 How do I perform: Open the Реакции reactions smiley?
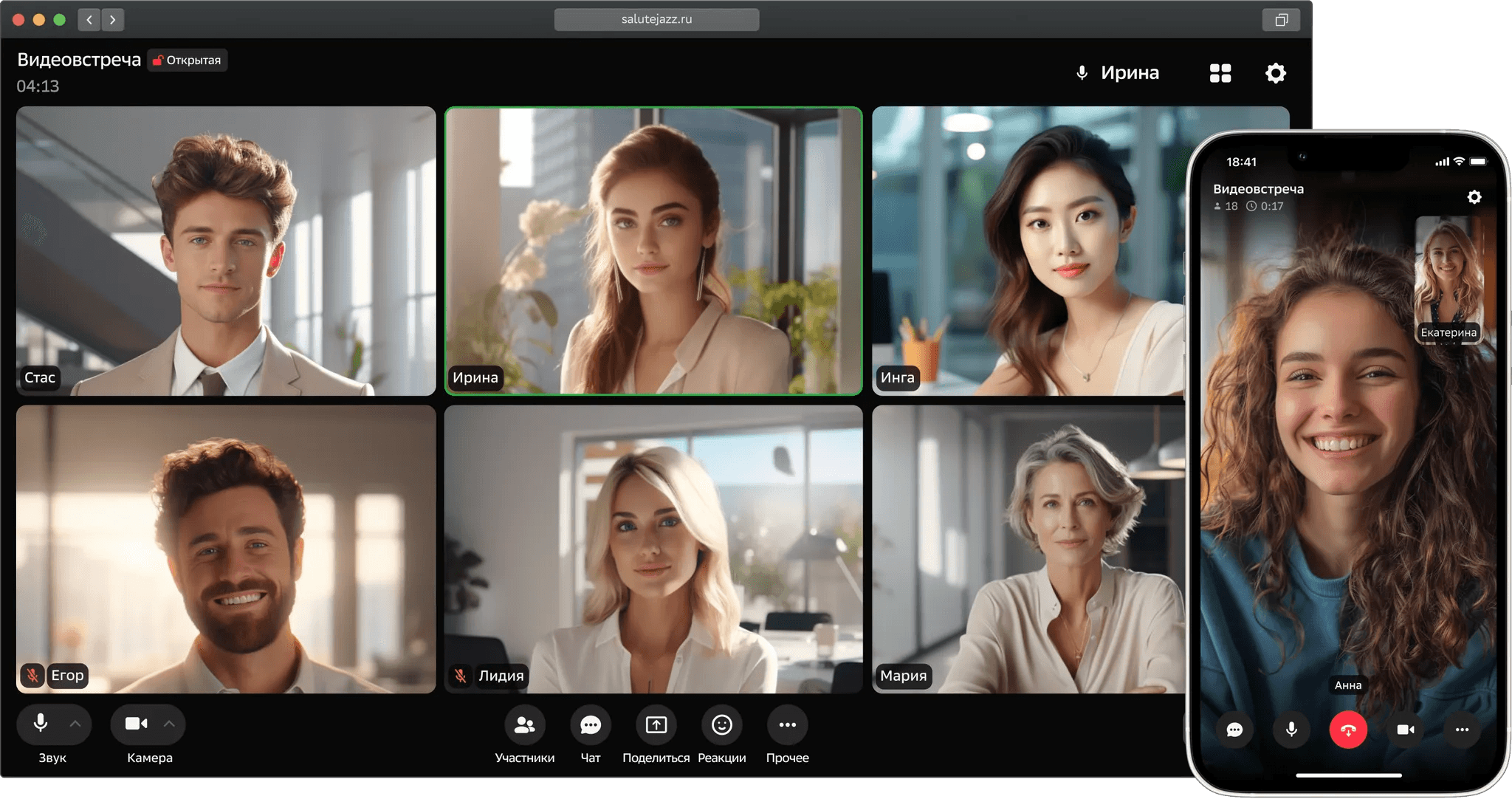tap(721, 725)
